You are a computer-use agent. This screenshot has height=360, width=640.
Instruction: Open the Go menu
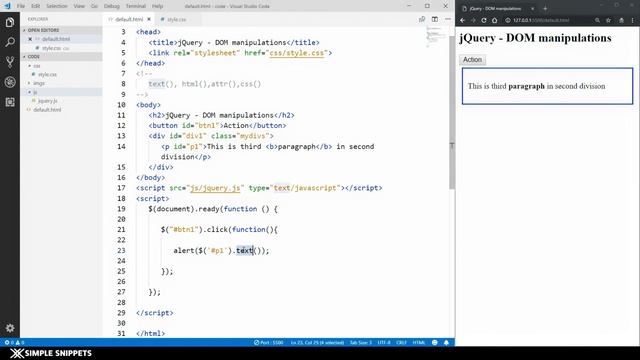click(x=94, y=6)
